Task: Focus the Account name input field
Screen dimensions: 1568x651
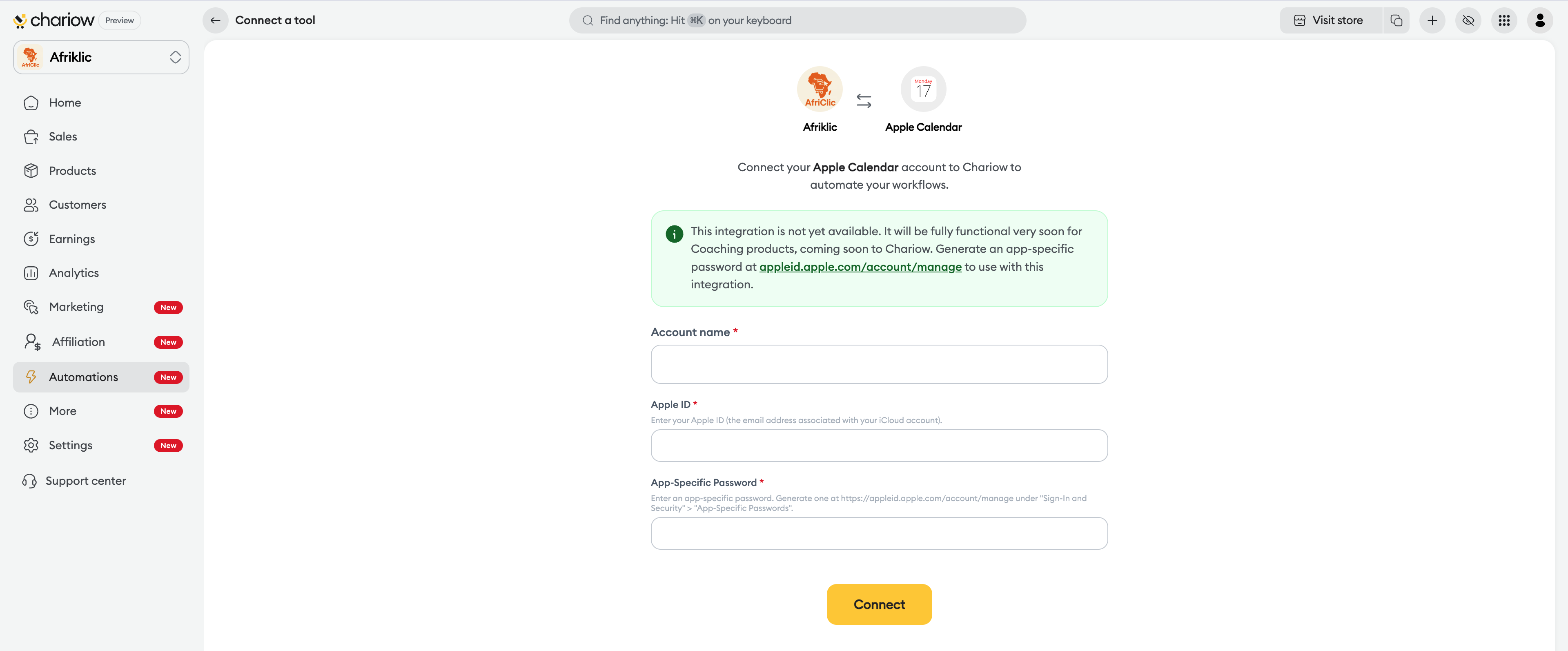Action: [x=879, y=364]
